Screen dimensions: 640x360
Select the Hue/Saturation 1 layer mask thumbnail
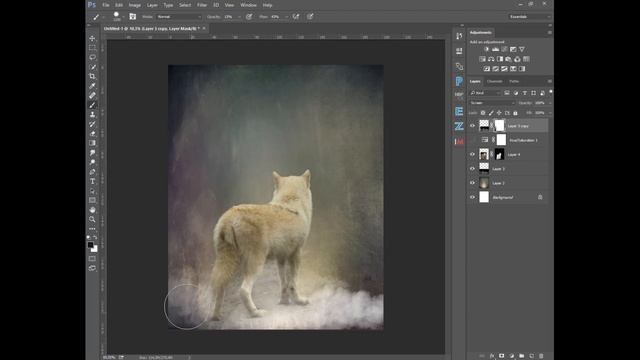tap(501, 140)
